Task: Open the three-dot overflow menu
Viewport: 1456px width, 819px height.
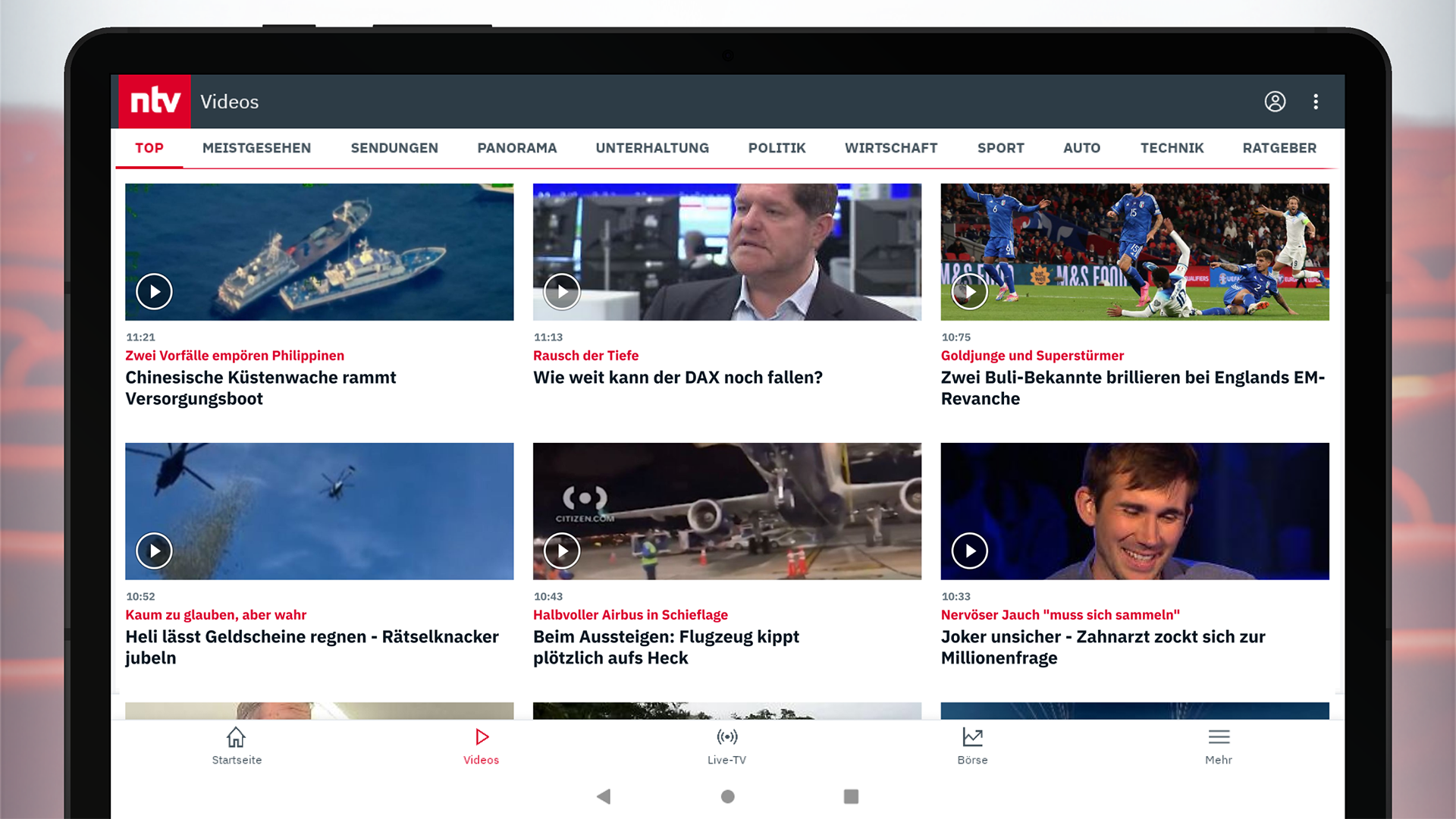Action: [x=1316, y=102]
